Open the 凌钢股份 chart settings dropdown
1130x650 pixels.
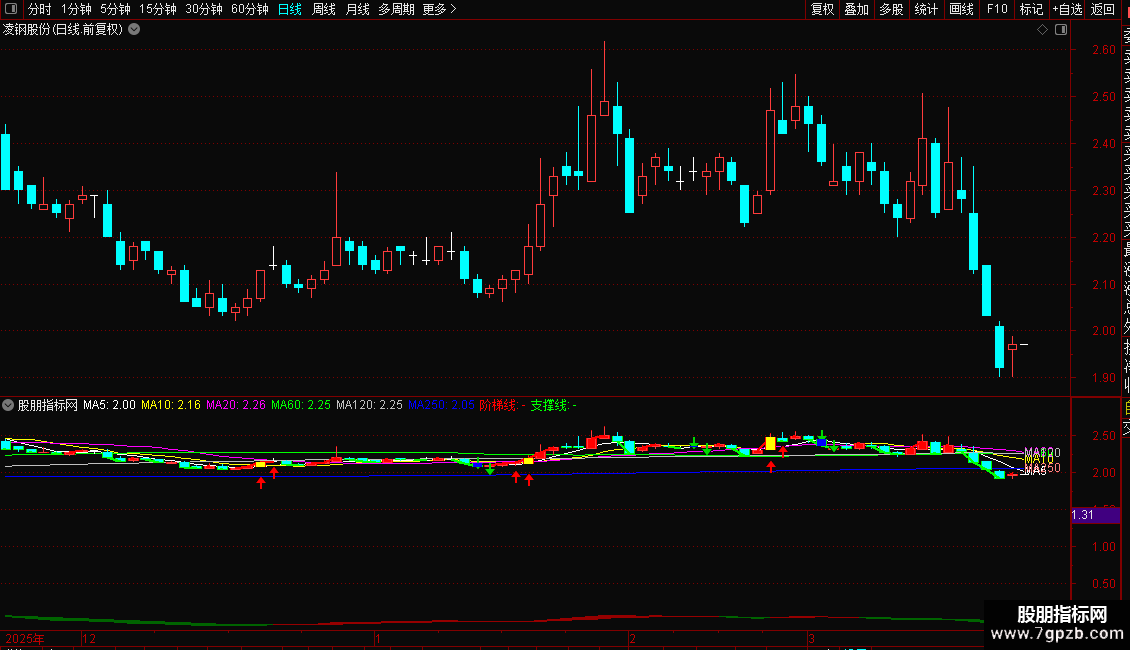[x=134, y=30]
